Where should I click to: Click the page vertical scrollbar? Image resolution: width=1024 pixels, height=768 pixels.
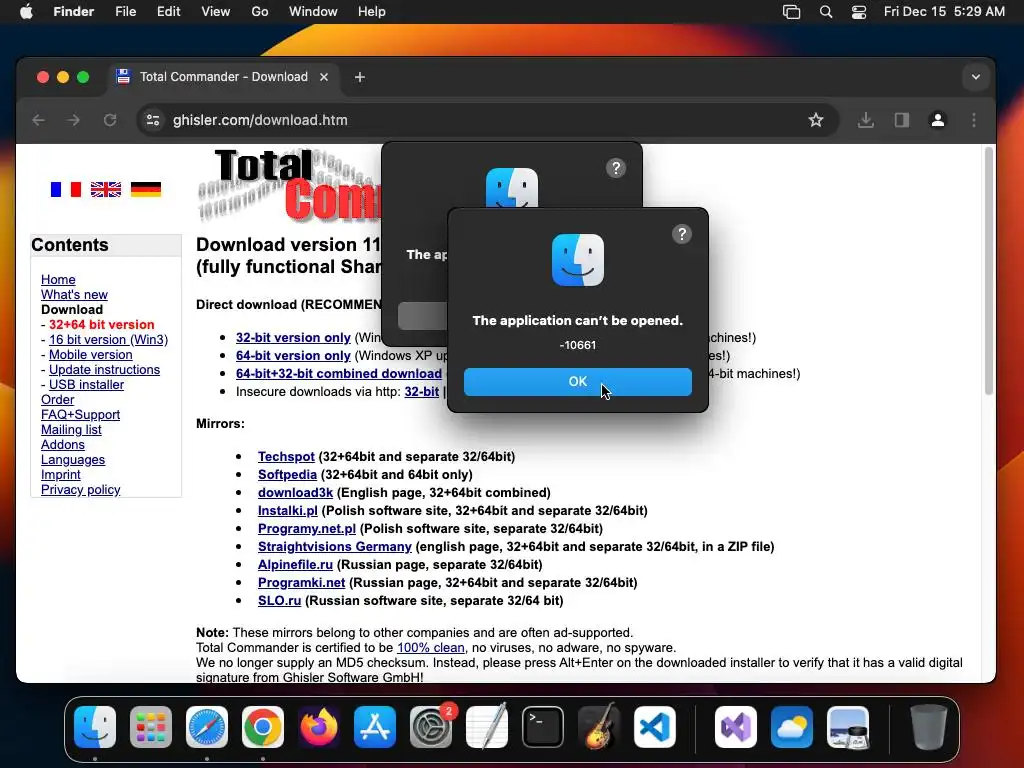989,271
